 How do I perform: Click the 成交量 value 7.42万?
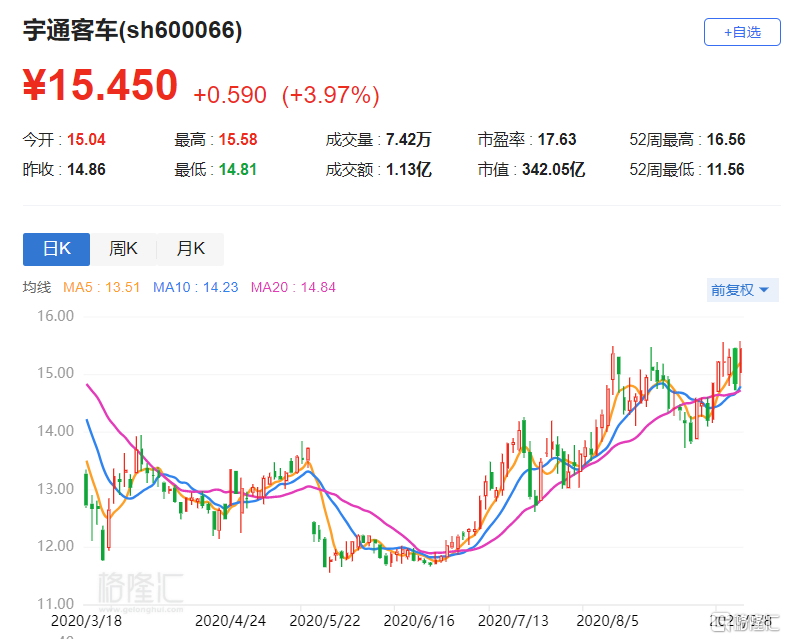pyautogui.click(x=409, y=139)
